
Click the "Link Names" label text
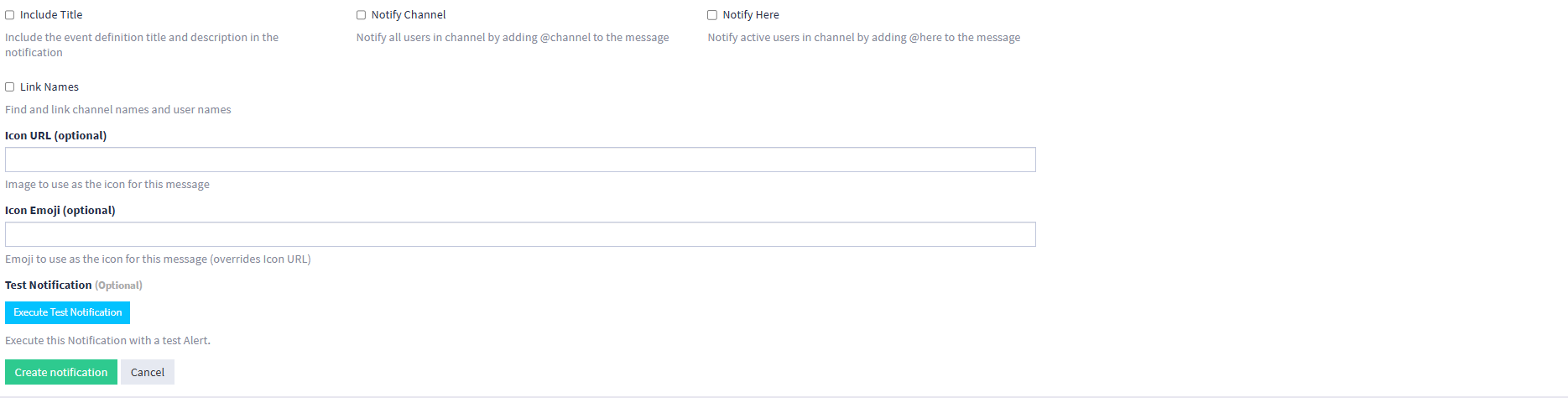pos(49,87)
